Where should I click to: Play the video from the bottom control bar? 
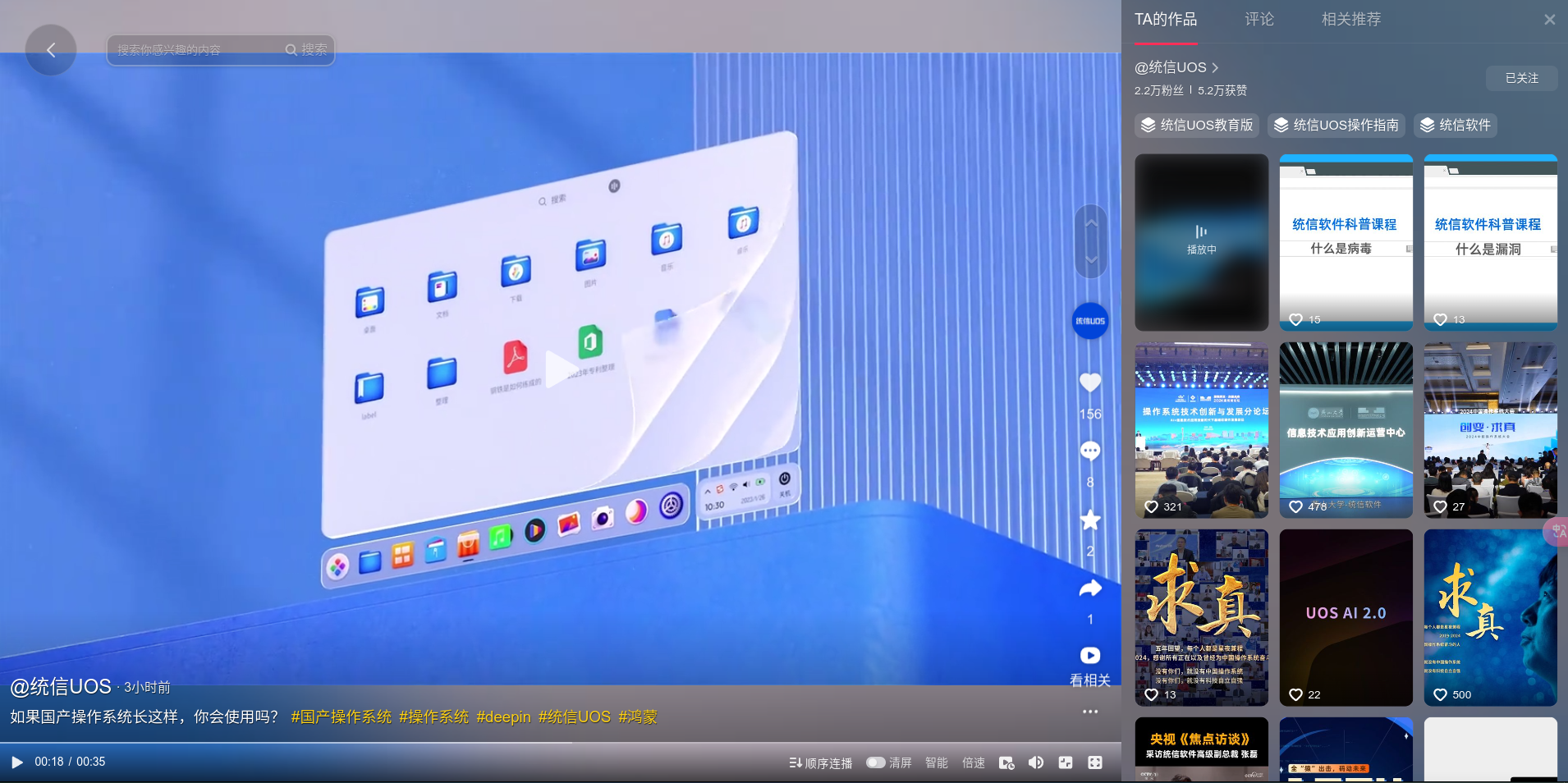(x=16, y=762)
